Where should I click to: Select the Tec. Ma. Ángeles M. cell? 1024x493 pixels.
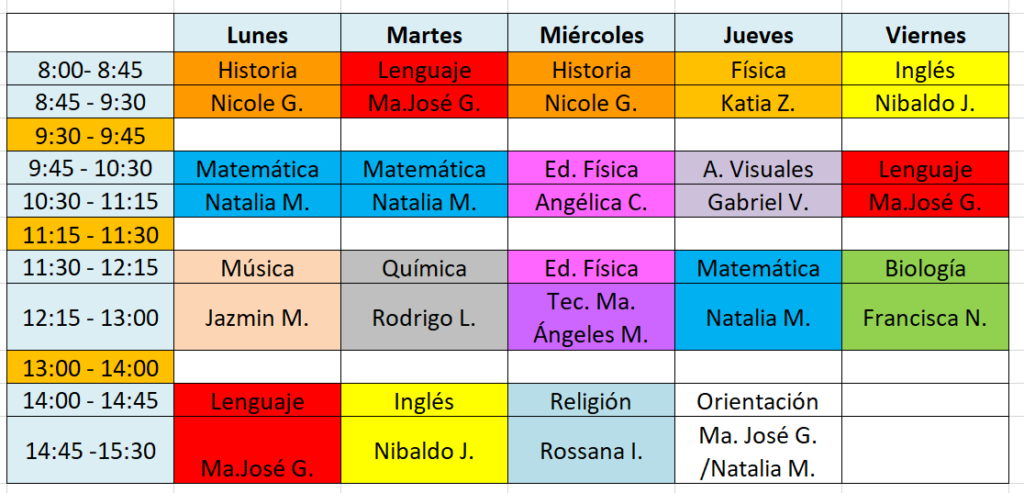[591, 318]
